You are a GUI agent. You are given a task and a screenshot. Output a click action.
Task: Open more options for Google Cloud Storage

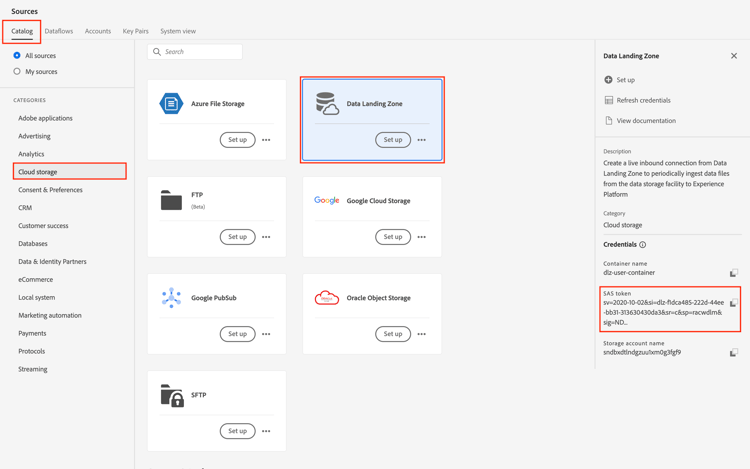coord(421,237)
